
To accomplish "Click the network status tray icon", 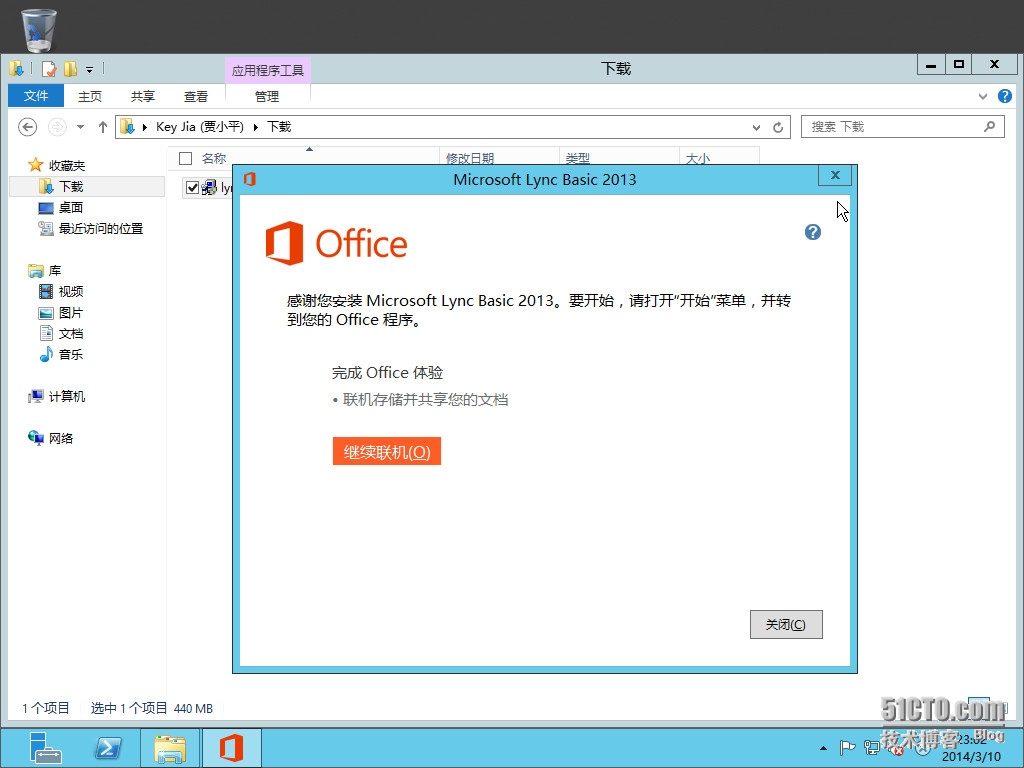I will pos(872,747).
